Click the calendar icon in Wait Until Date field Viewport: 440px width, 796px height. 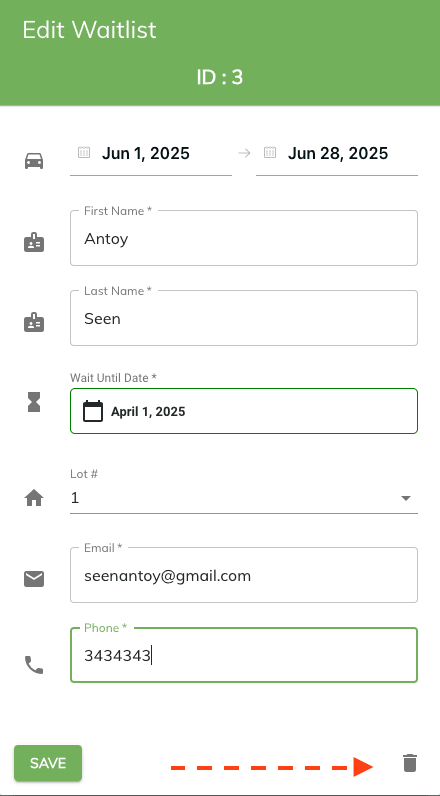93,411
